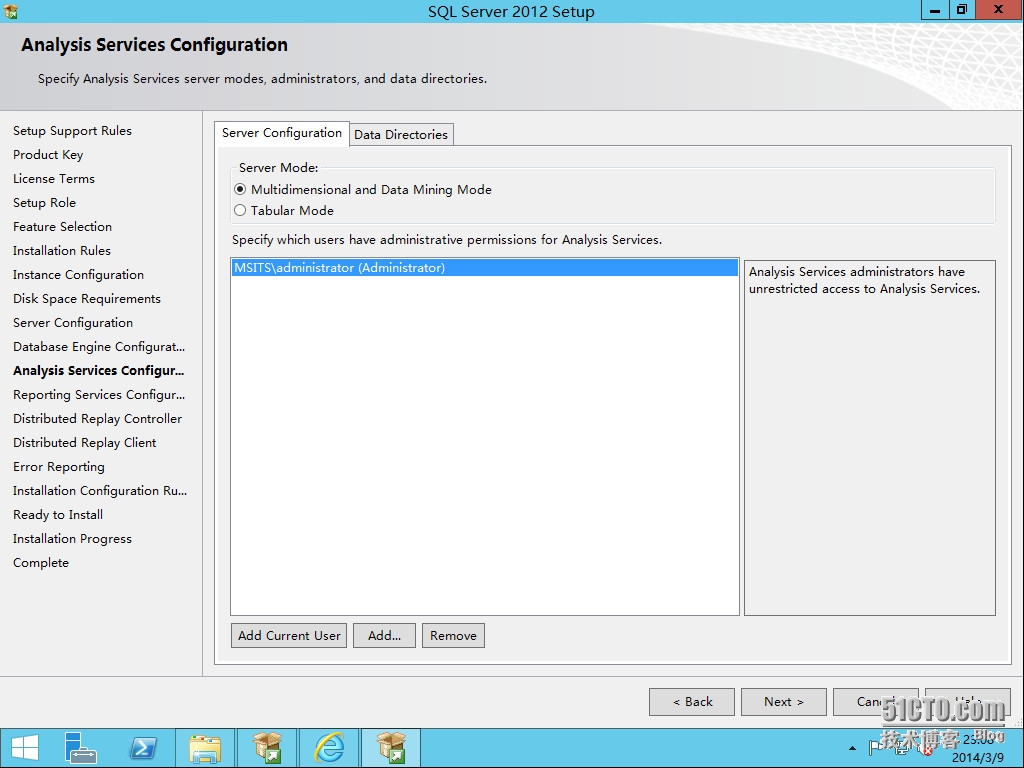Click Setup Role step
Screen dimensions: 1024x768
[44, 203]
